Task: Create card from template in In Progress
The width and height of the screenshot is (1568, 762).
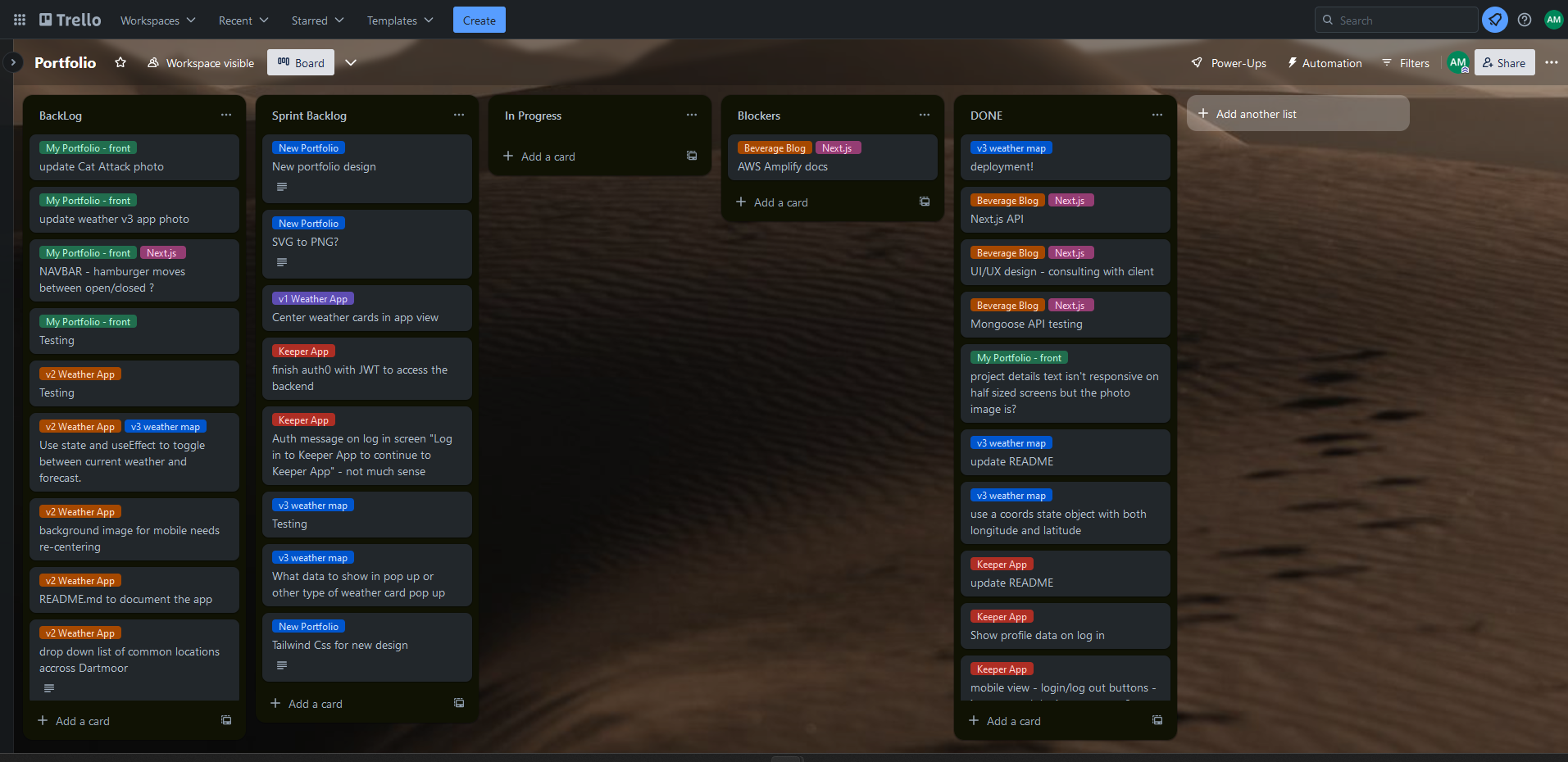Action: click(692, 156)
